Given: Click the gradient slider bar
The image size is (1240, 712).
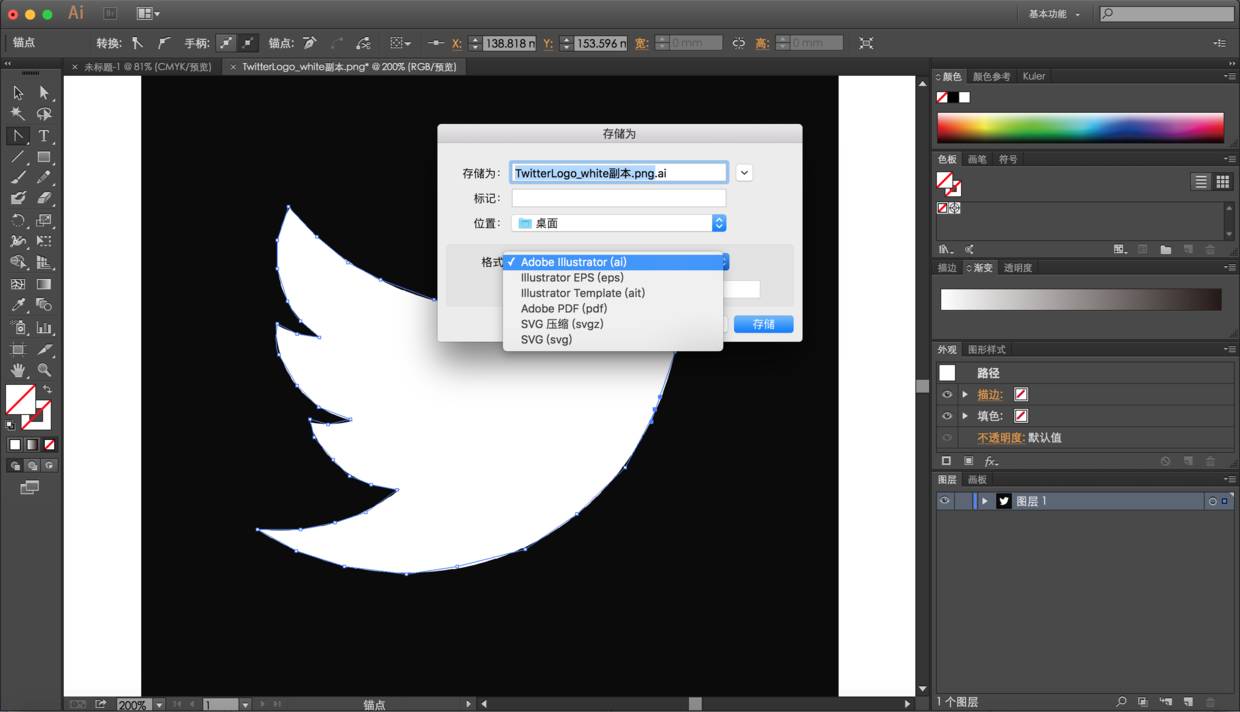Looking at the screenshot, I should 1081,299.
